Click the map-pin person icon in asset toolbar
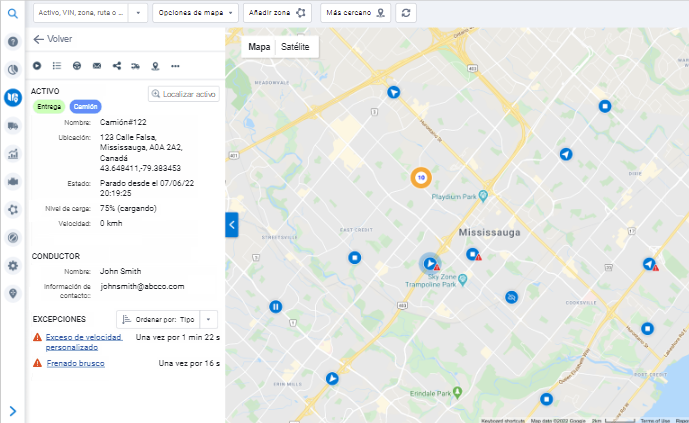689x423 pixels. click(x=155, y=66)
